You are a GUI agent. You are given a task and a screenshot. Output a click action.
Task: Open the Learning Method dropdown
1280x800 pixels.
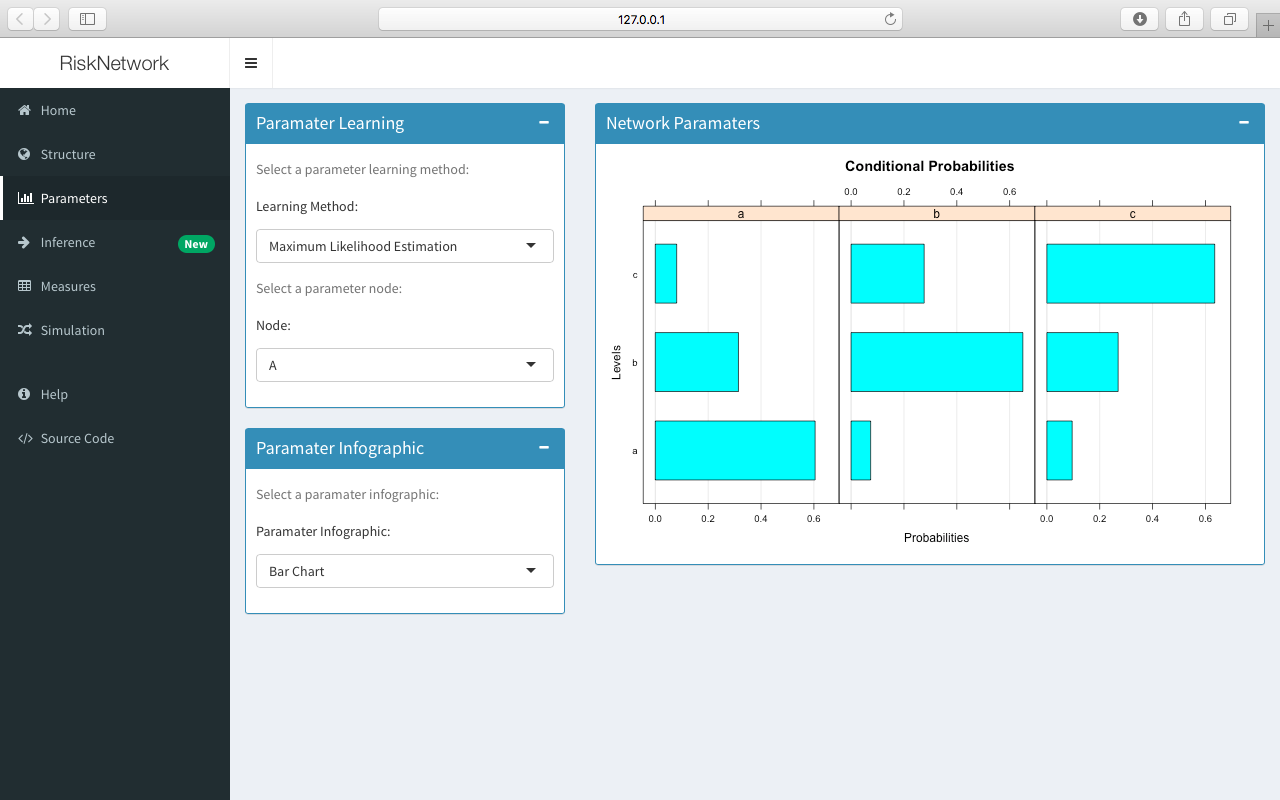click(405, 246)
